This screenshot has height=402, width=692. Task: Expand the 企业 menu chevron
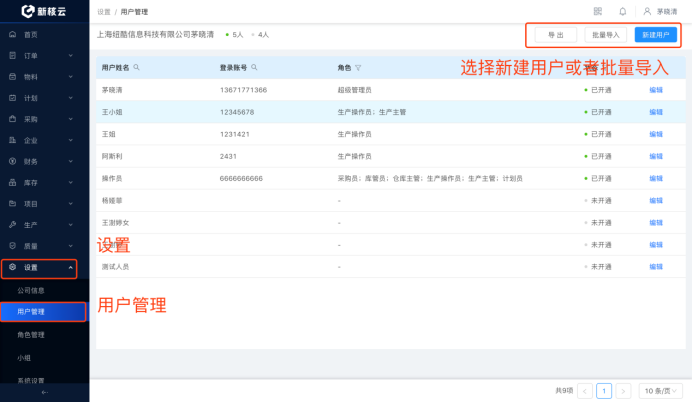[x=71, y=140]
